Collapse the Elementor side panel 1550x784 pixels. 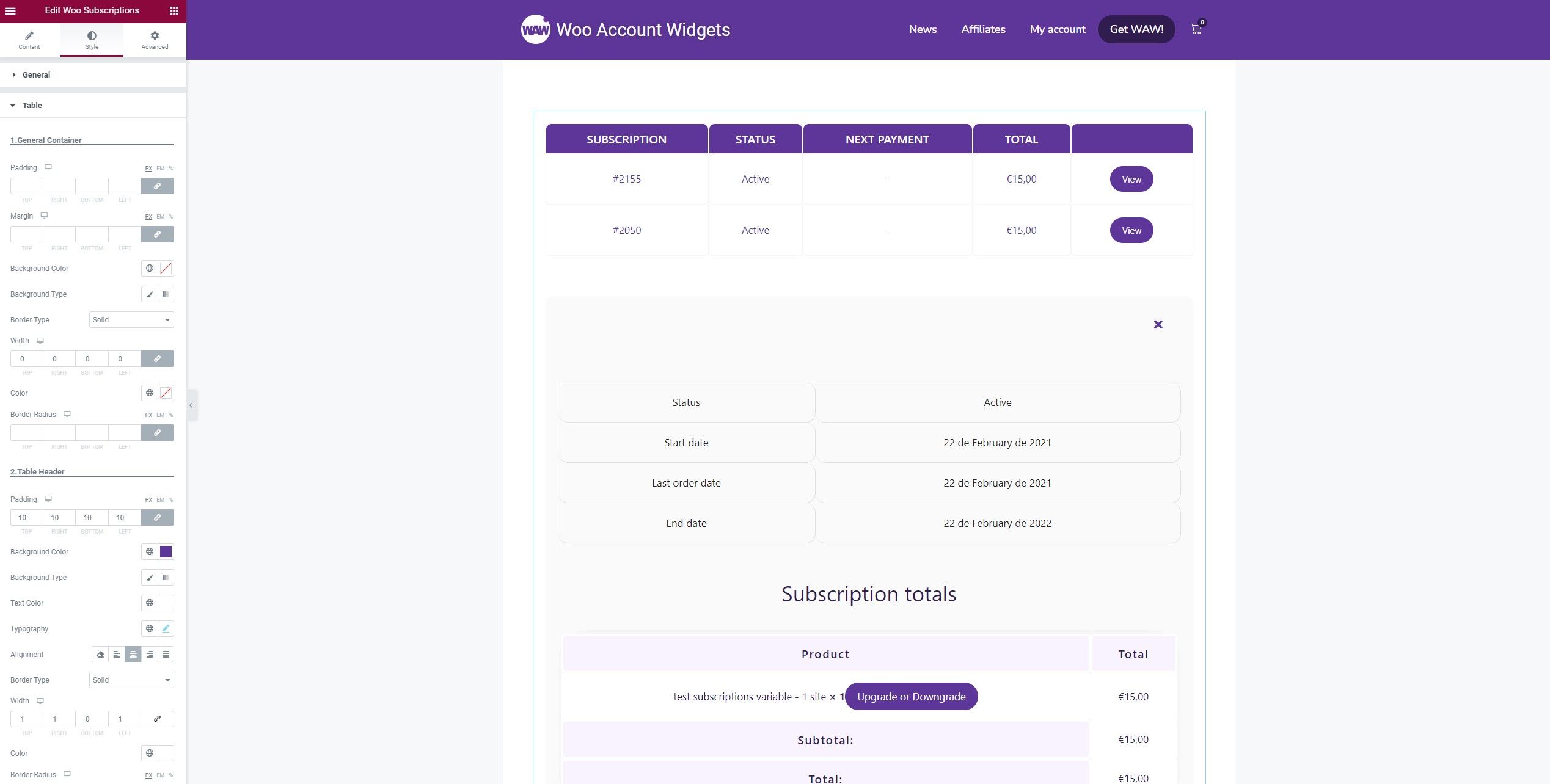point(191,405)
